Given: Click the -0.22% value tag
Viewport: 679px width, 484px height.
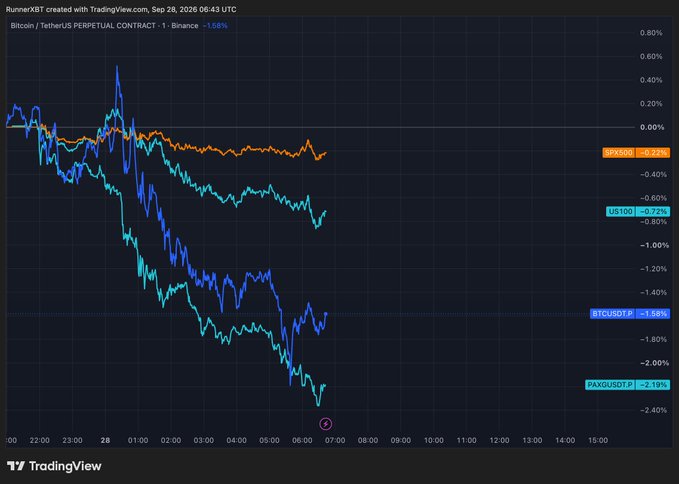Looking at the screenshot, I should 653,152.
